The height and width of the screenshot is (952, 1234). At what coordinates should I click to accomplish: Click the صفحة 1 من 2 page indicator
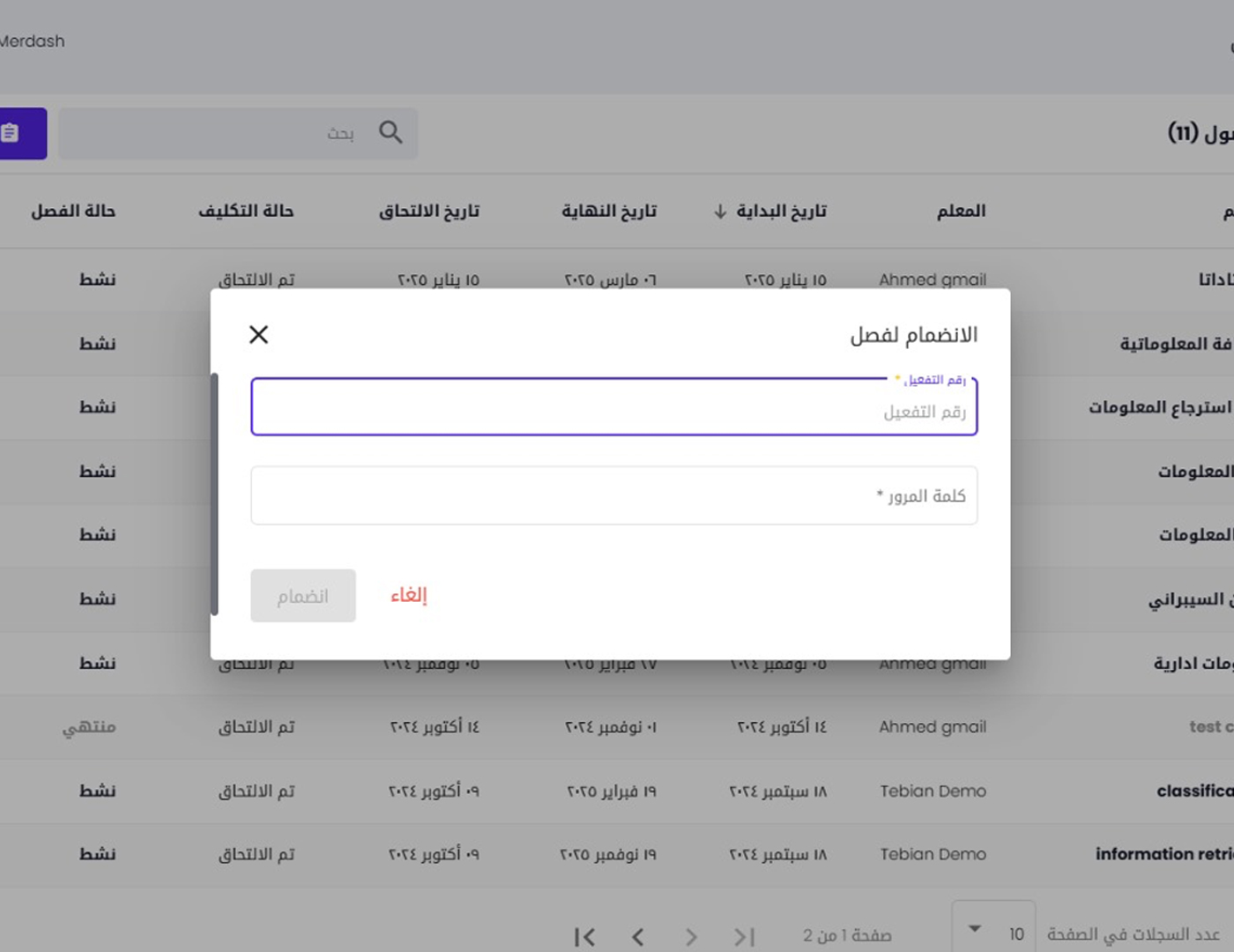tap(847, 935)
